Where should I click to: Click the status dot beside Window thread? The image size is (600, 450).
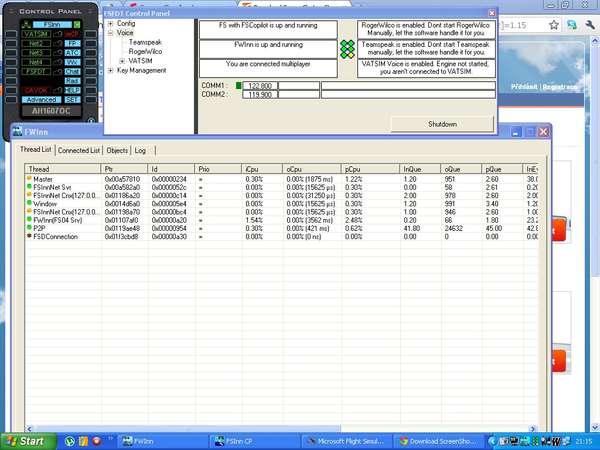[29, 203]
